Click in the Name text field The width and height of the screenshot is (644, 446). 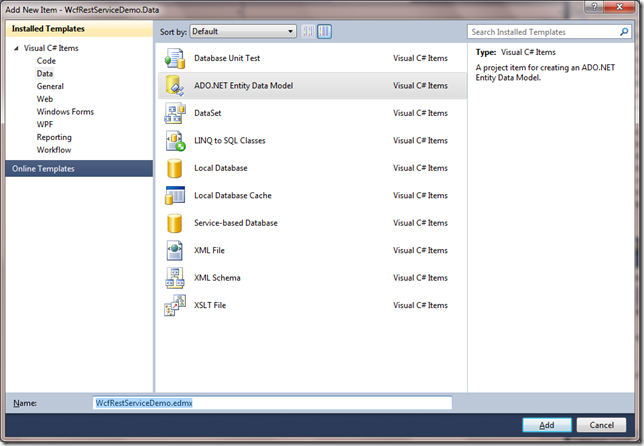click(x=273, y=403)
